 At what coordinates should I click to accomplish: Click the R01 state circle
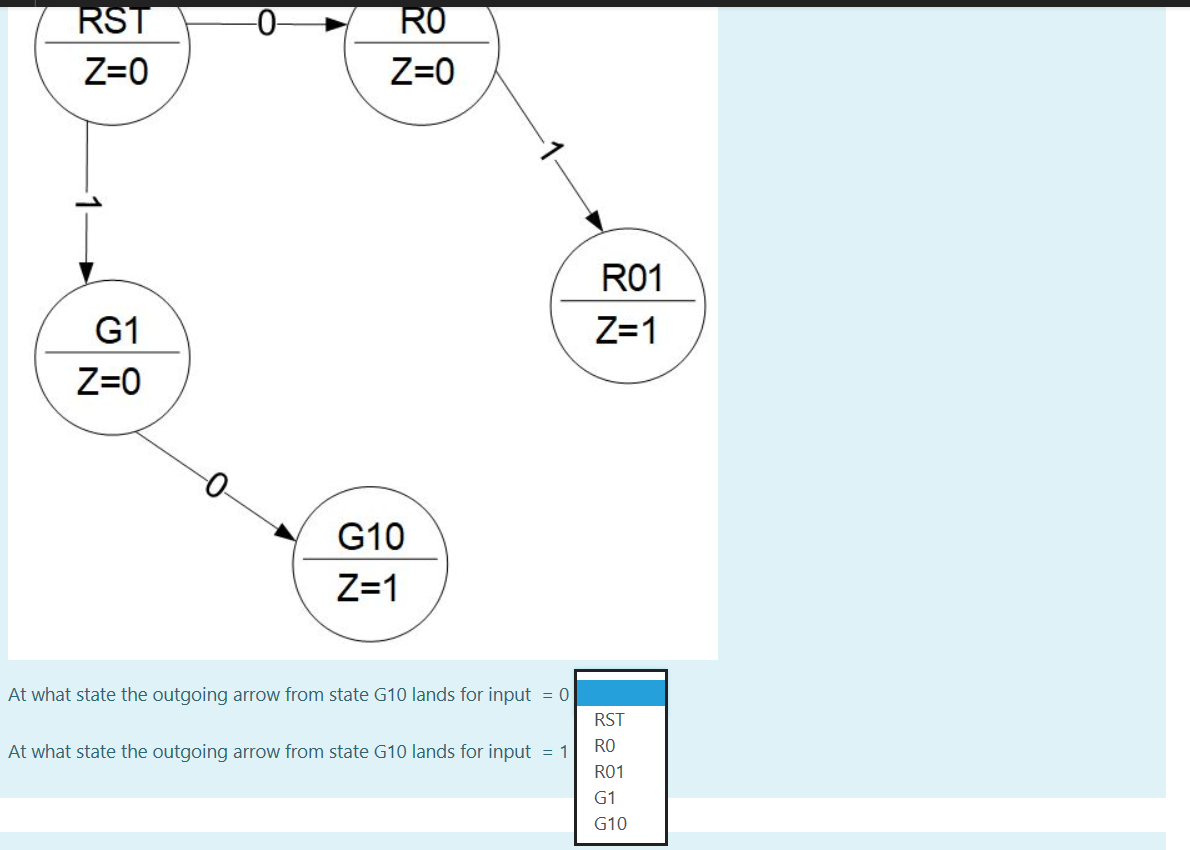627,305
